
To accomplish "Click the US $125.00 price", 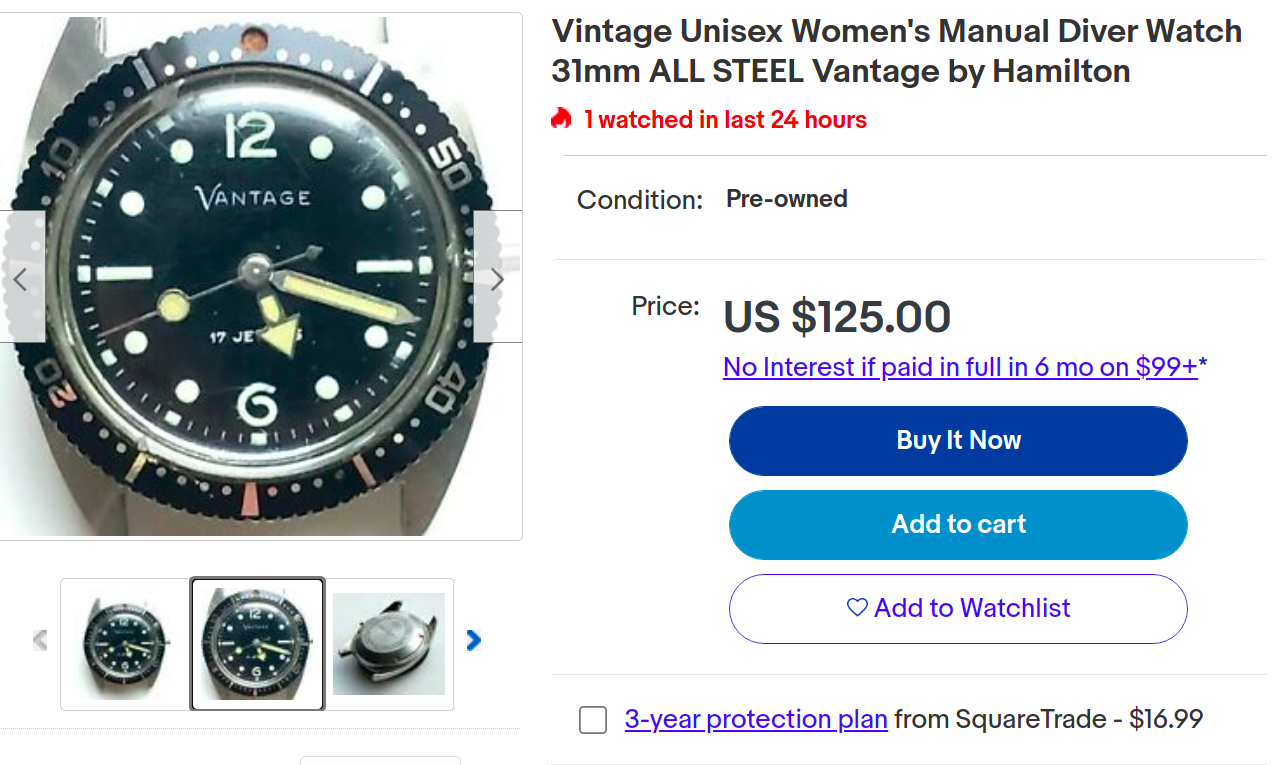I will (837, 317).
